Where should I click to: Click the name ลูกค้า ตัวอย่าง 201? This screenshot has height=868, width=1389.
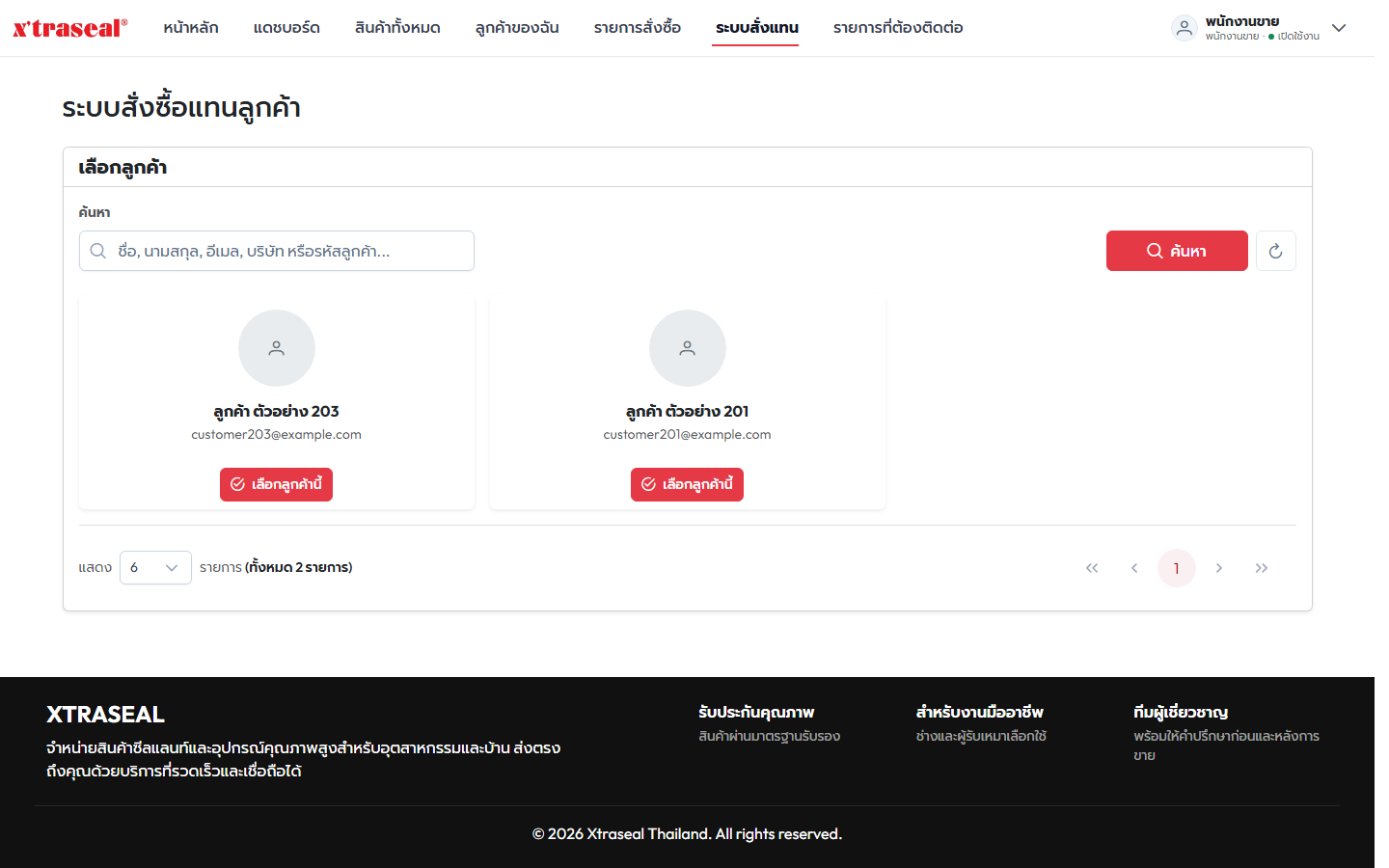tap(687, 412)
